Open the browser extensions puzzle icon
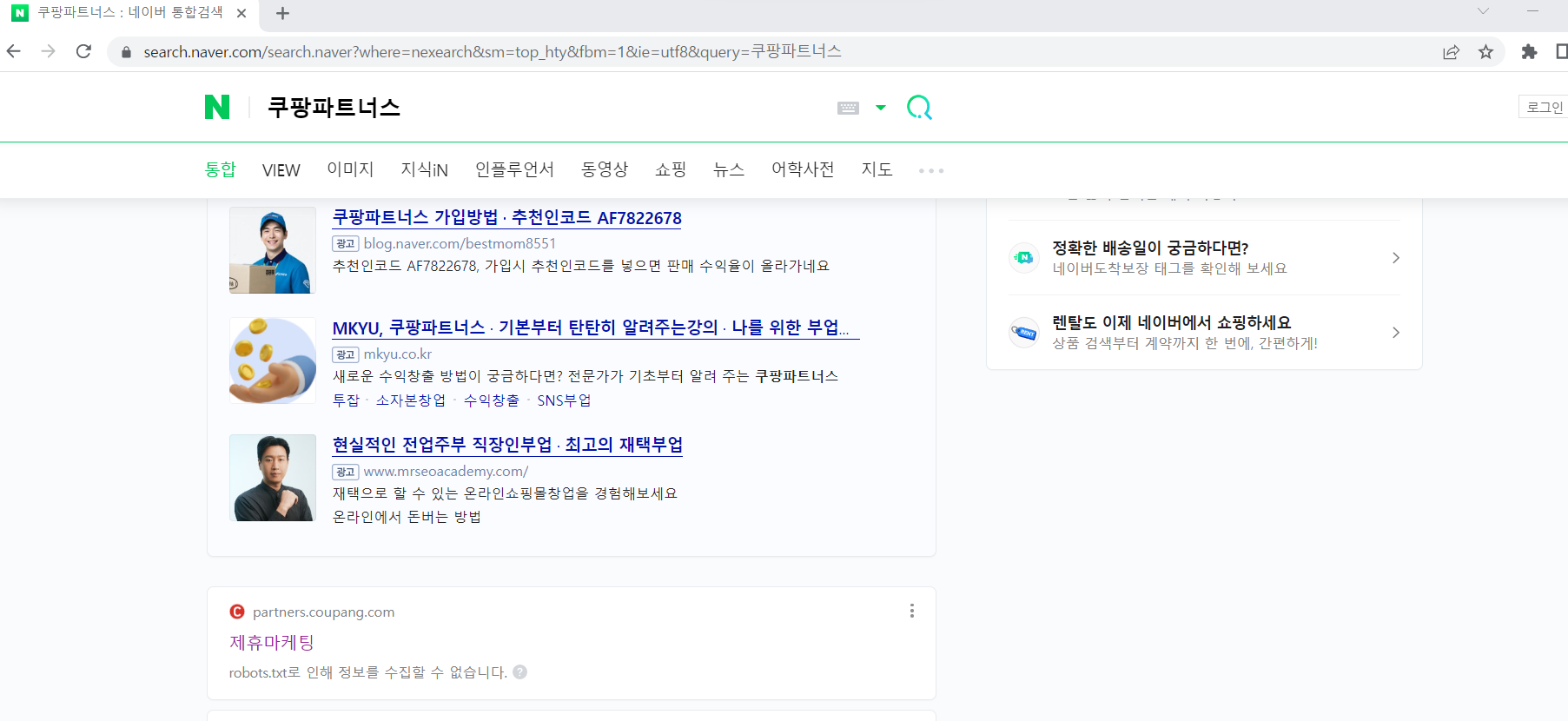This screenshot has width=1568, height=721. (1529, 52)
